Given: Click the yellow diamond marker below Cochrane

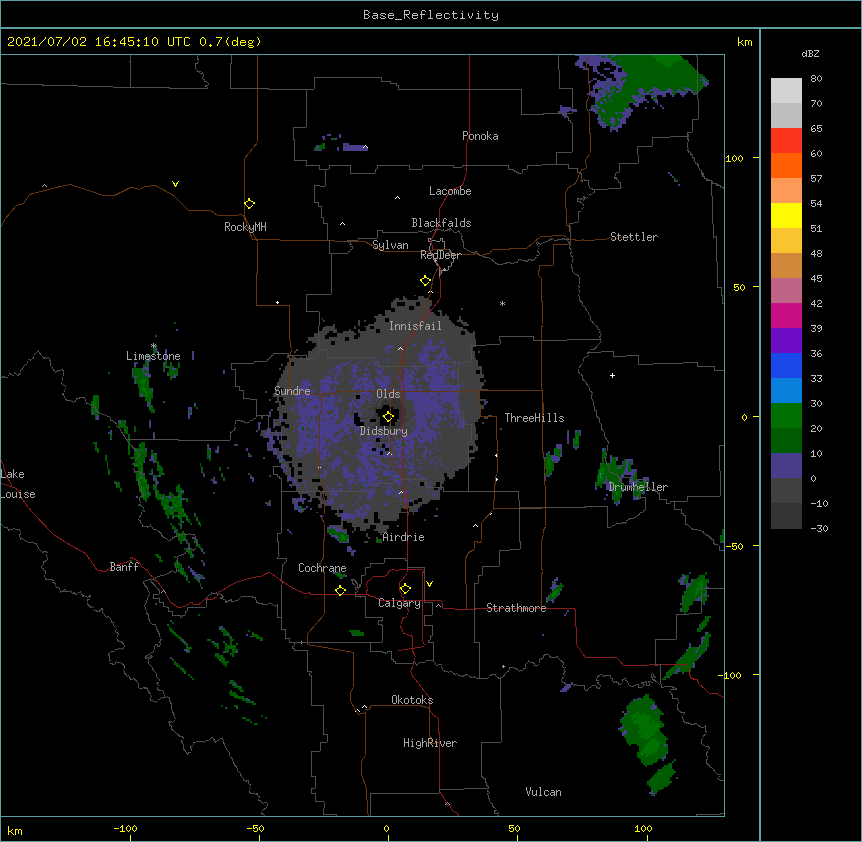Looking at the screenshot, I should [x=340, y=590].
